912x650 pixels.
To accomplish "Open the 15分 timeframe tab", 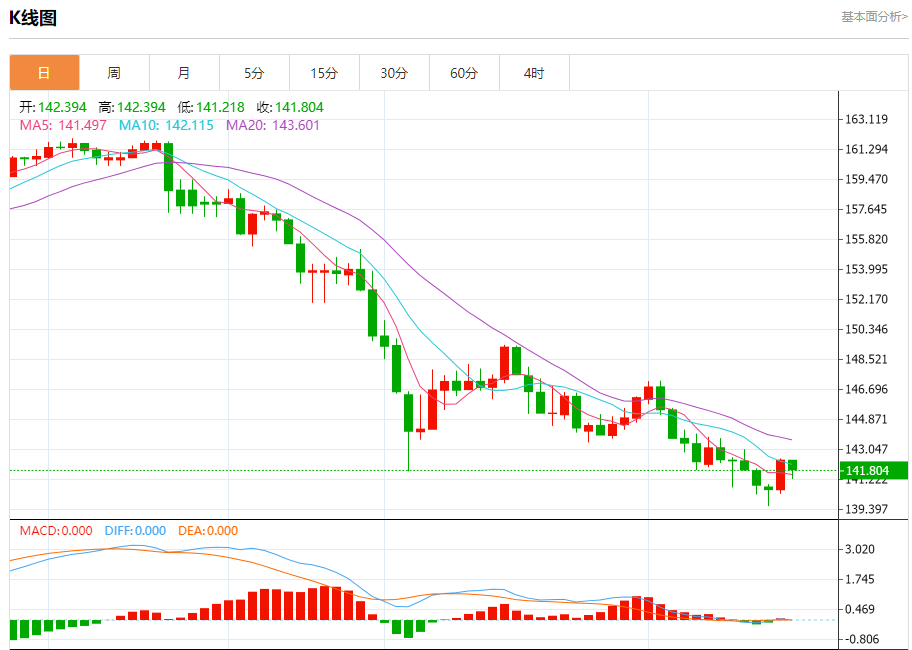I will coord(325,73).
